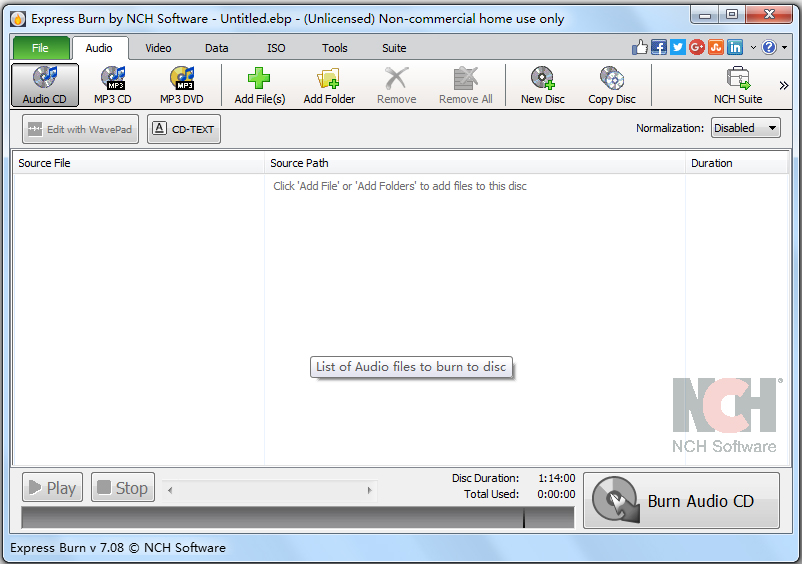The width and height of the screenshot is (802, 564).
Task: Open the File menu tab
Action: (40, 48)
